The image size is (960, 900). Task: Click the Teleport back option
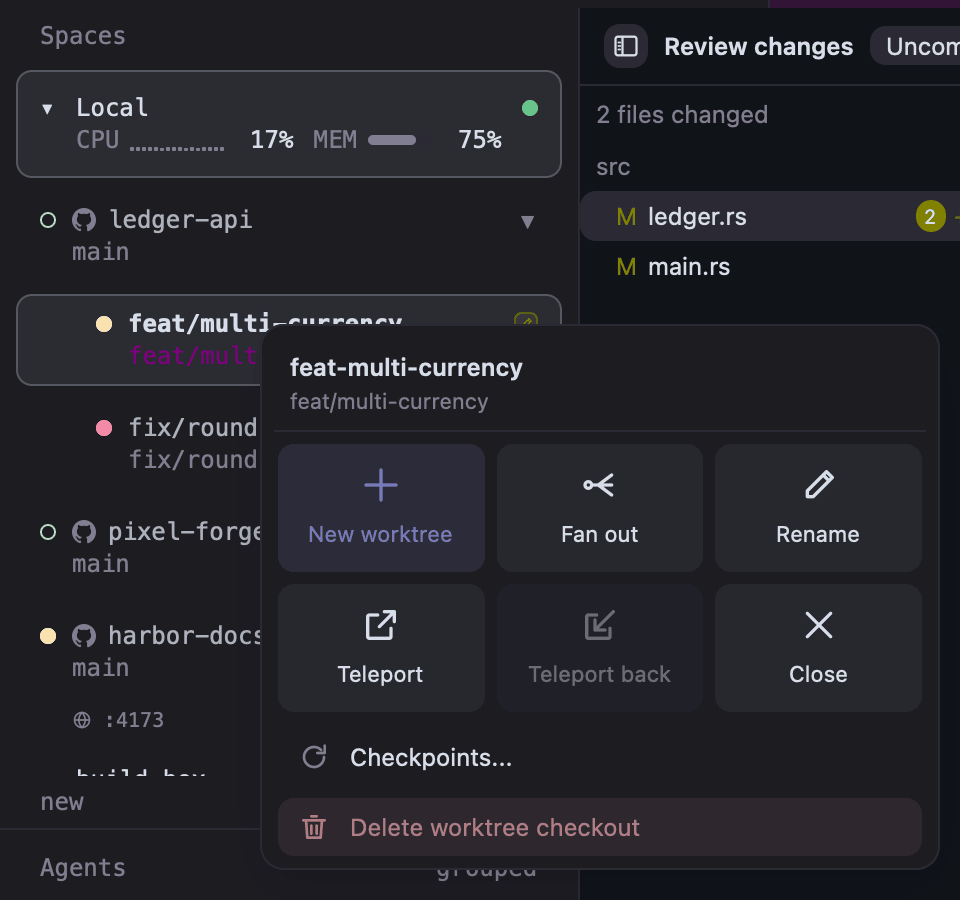600,648
